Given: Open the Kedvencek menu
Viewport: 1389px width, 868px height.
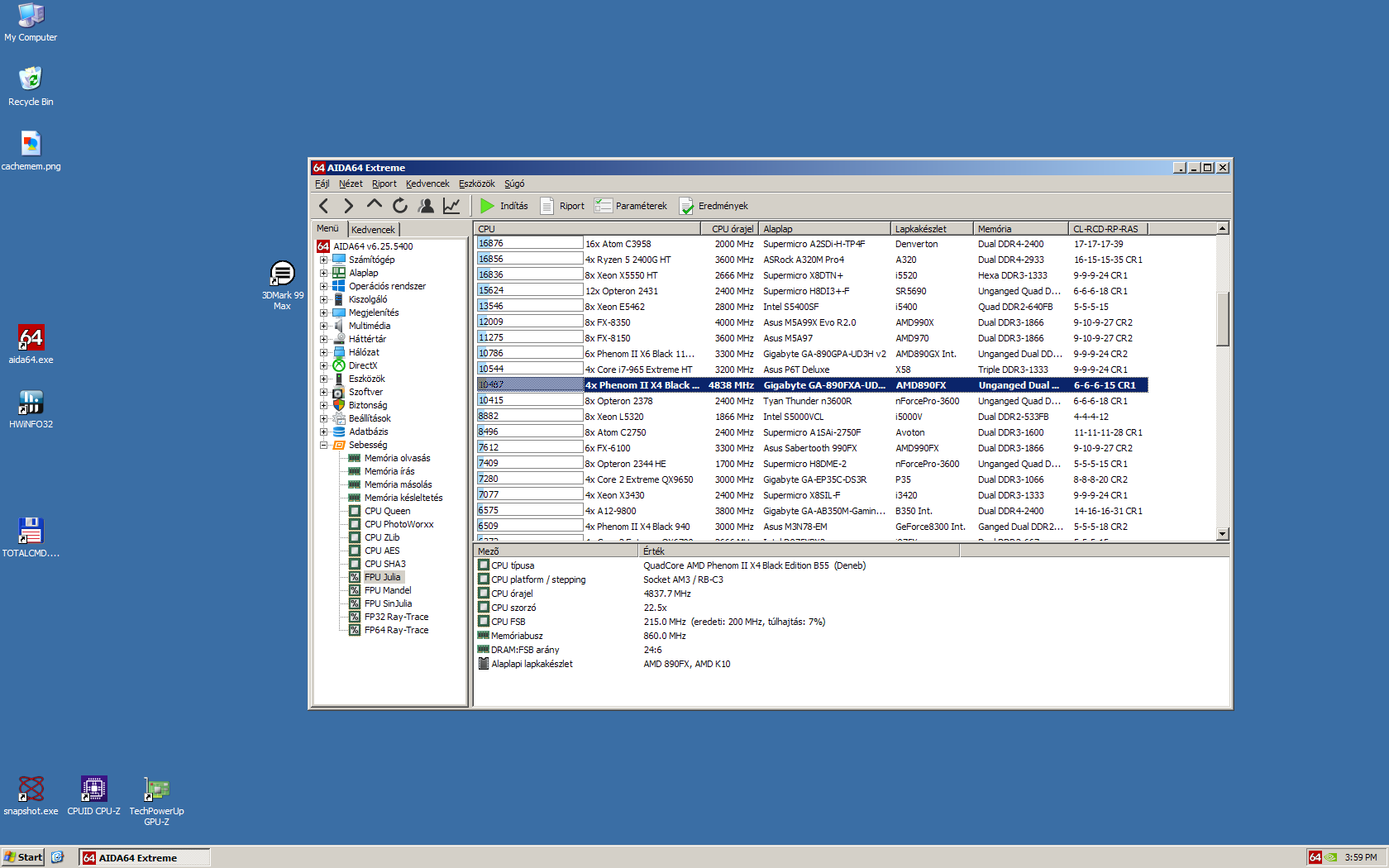Looking at the screenshot, I should (x=427, y=184).
